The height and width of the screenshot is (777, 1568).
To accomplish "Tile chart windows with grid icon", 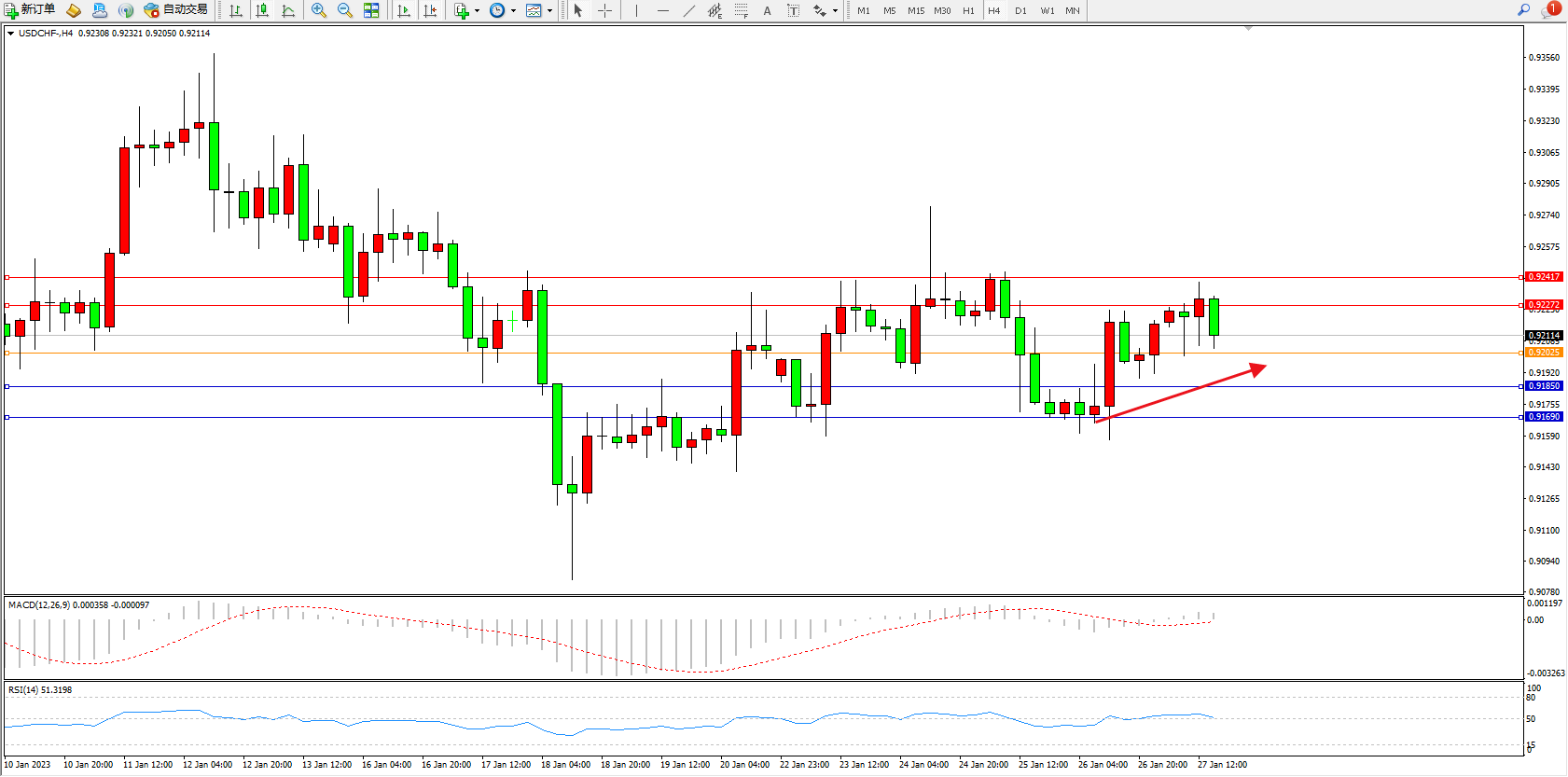I will 371,10.
